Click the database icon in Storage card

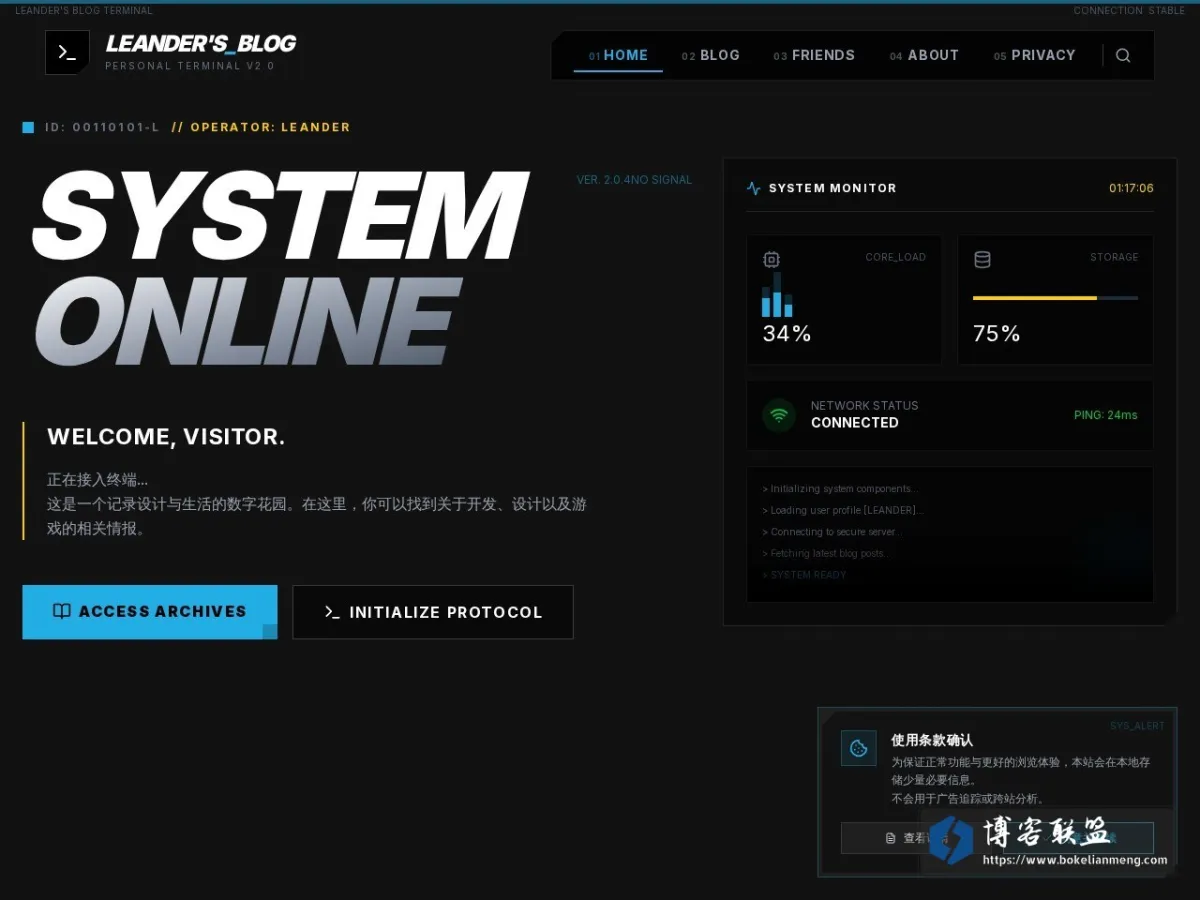982,259
